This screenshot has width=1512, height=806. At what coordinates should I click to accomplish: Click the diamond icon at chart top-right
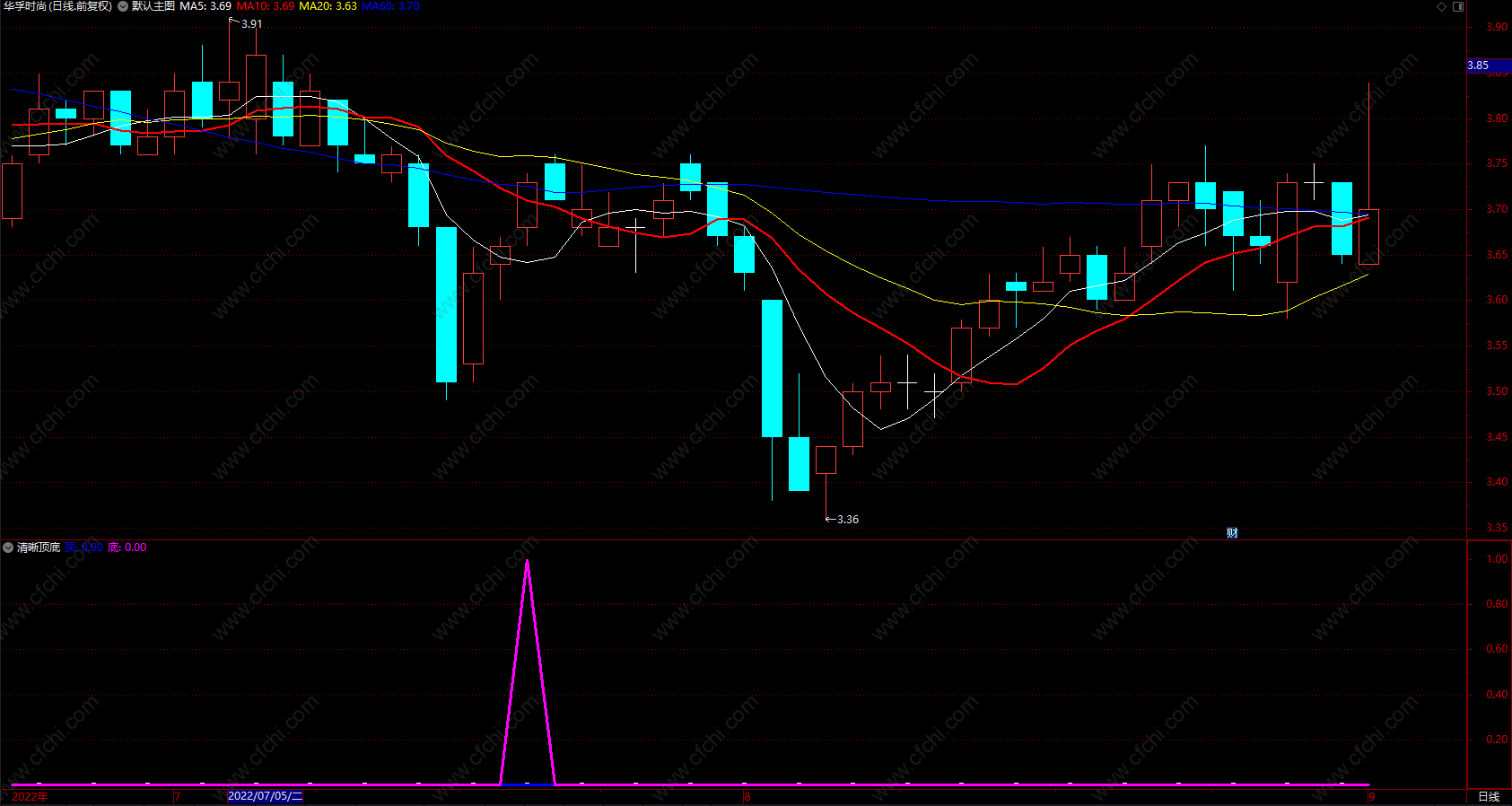[x=1442, y=6]
